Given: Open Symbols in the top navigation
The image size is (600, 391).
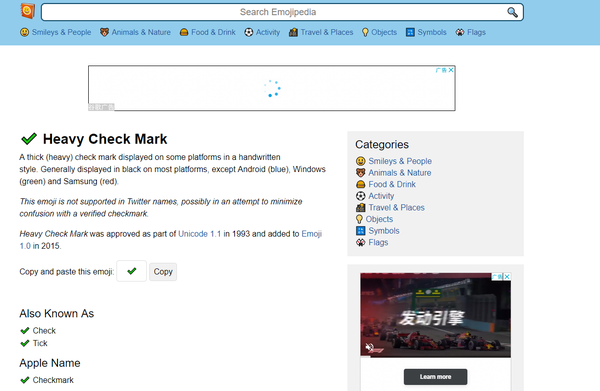Looking at the screenshot, I should point(426,32).
